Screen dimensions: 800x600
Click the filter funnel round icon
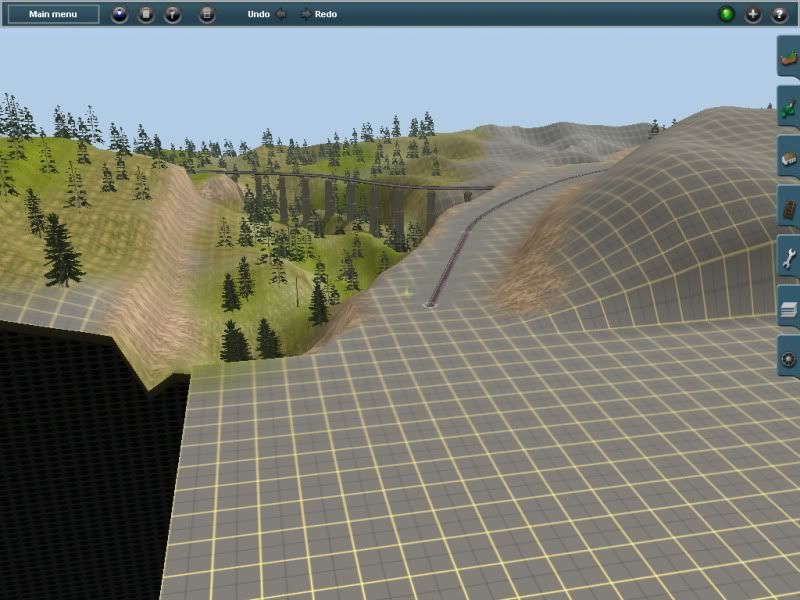coord(172,15)
